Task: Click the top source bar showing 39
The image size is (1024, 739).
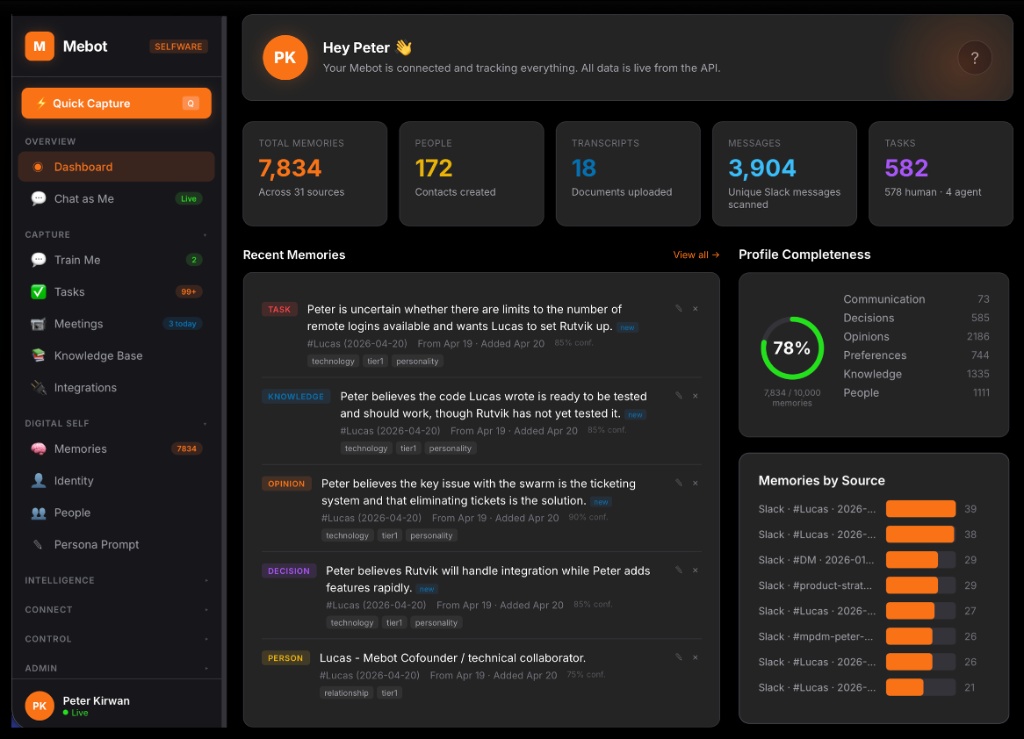Action: pos(921,509)
